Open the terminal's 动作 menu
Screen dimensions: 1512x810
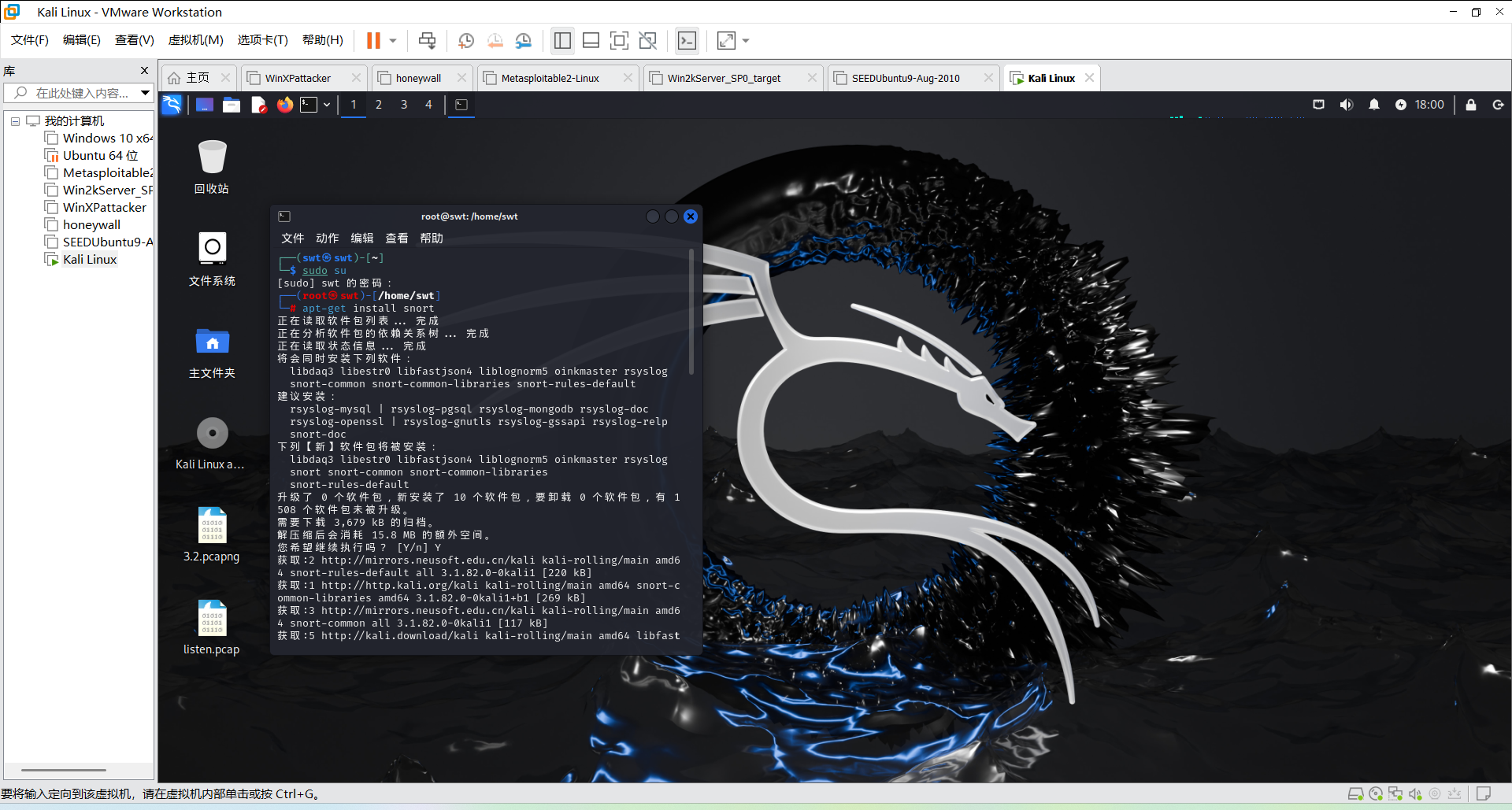[328, 239]
